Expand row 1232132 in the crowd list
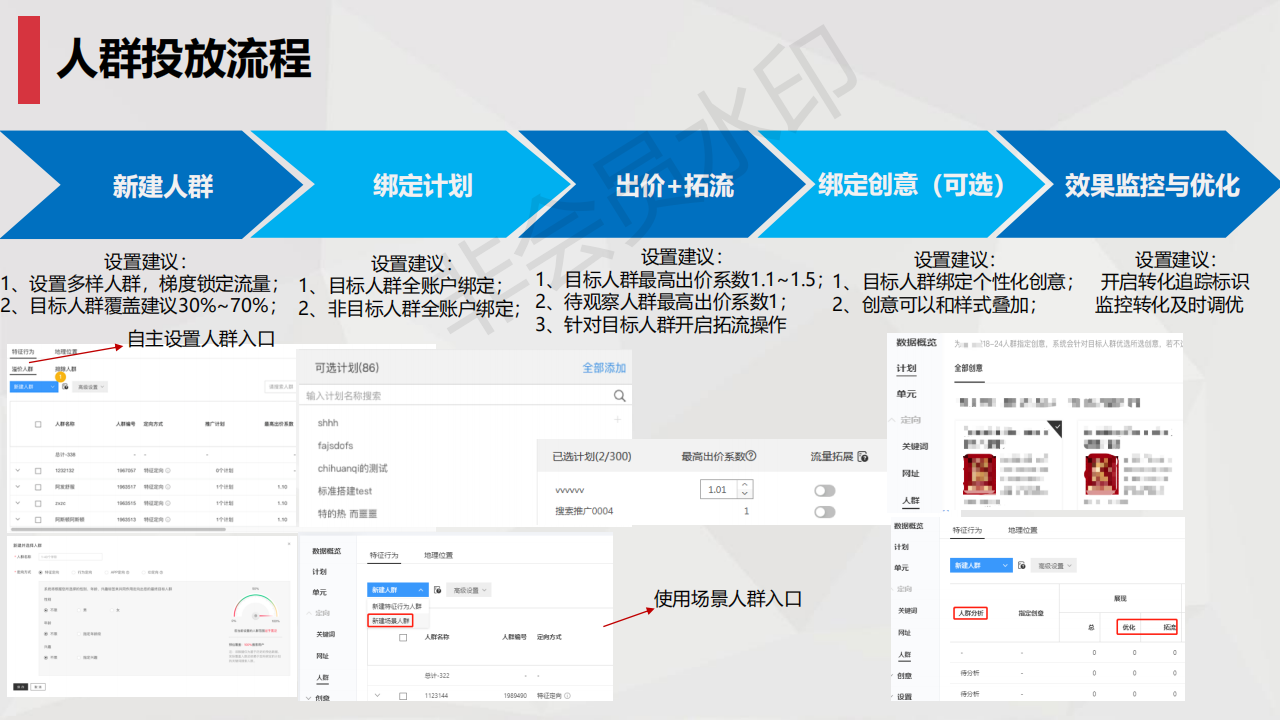This screenshot has width=1280, height=720. point(18,470)
